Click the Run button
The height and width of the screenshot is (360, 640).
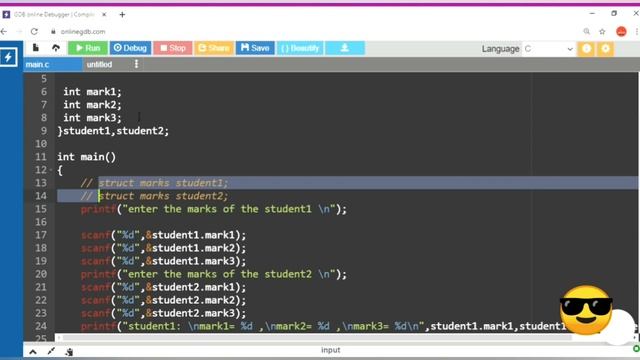click(88, 48)
